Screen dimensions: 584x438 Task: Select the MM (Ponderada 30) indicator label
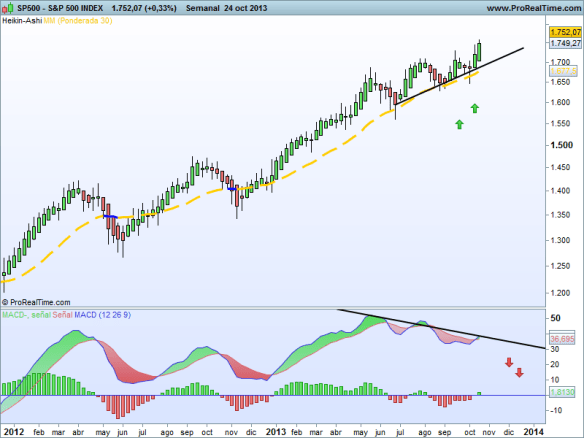coord(78,20)
